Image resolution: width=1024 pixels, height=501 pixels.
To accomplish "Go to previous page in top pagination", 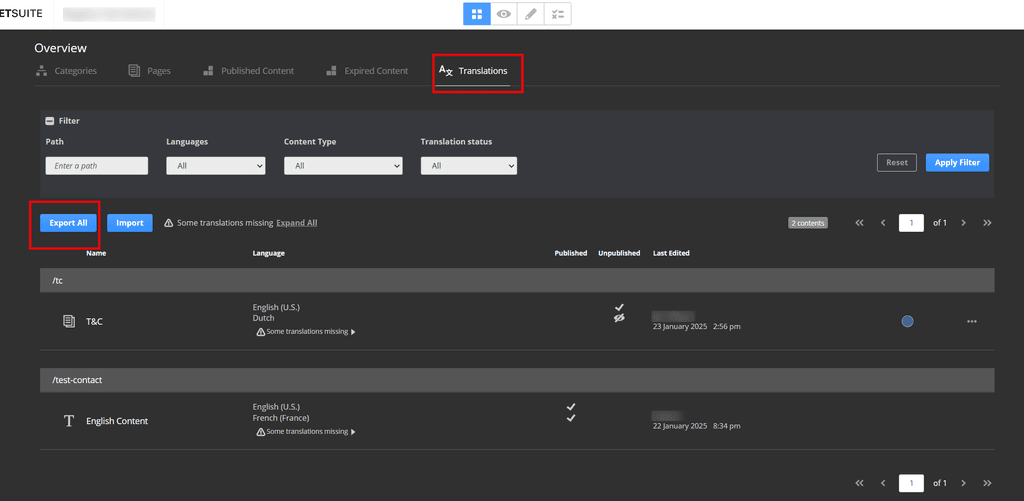I will point(883,223).
